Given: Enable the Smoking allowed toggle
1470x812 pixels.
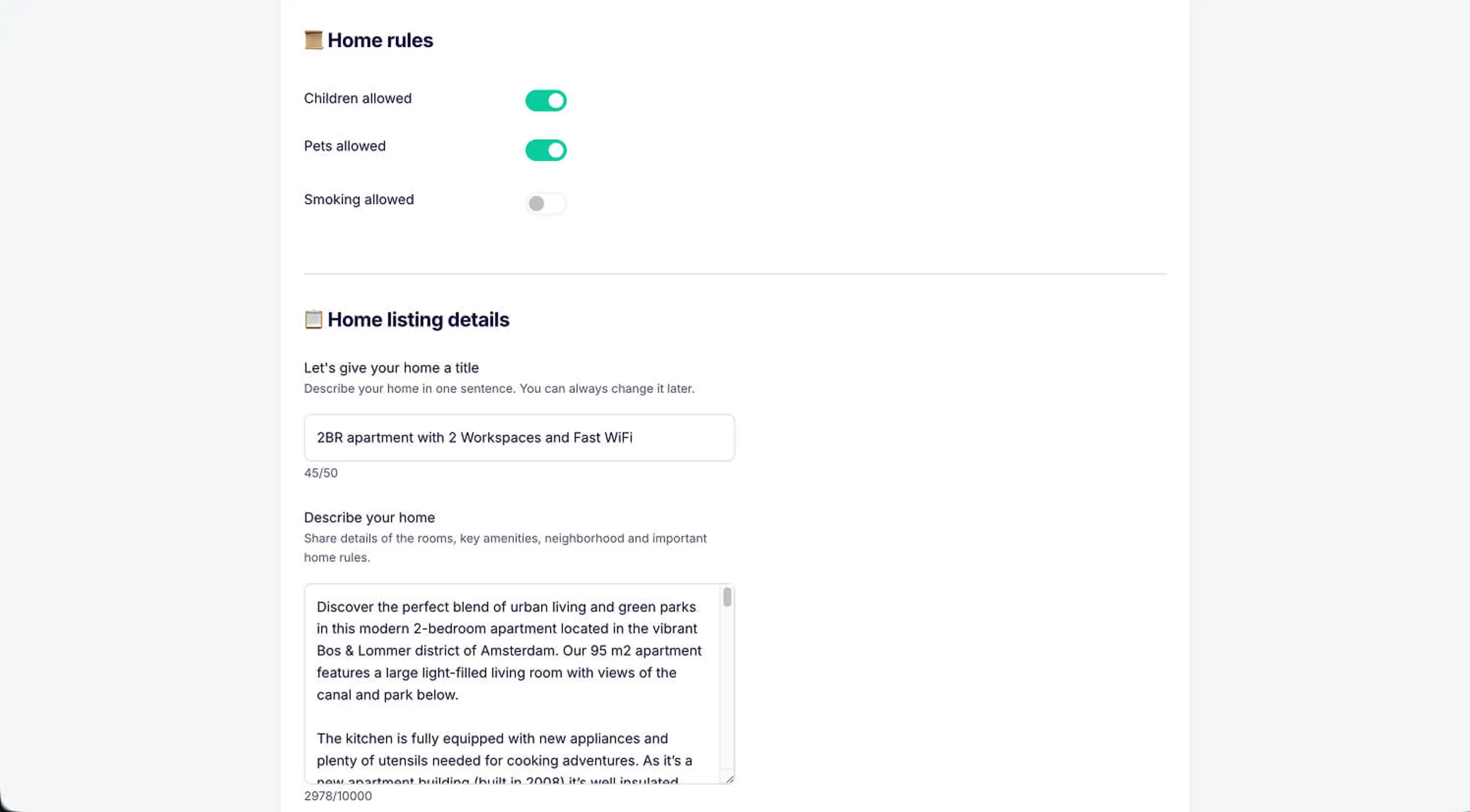Looking at the screenshot, I should (546, 203).
